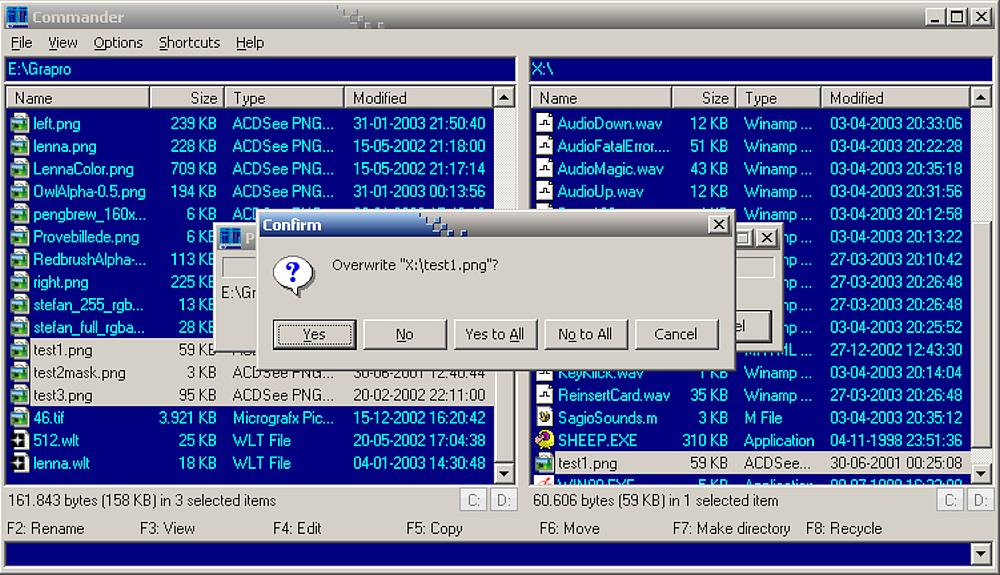
Task: Click the left.png file icon
Action: [20, 123]
